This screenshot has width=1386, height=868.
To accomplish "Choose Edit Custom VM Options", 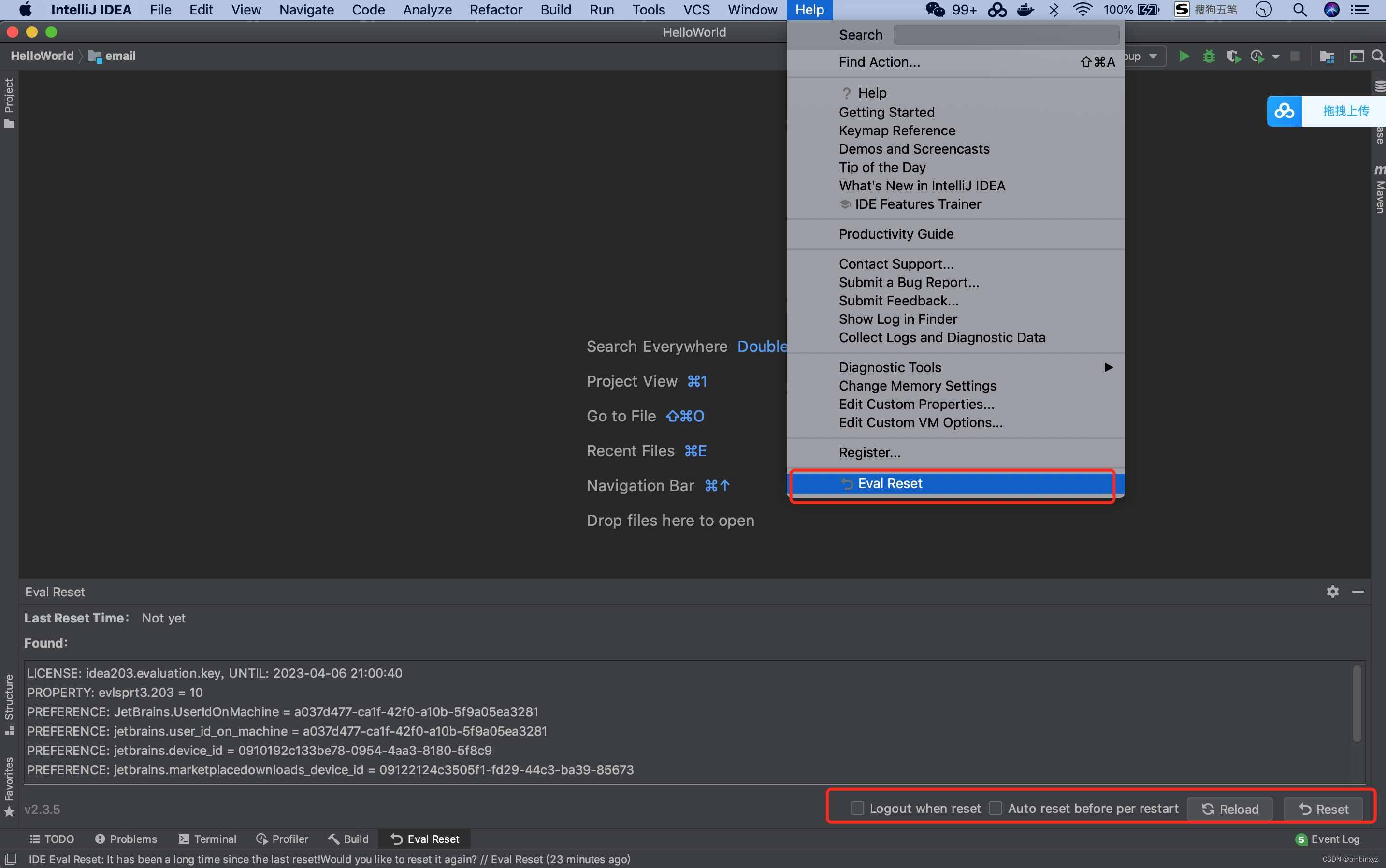I will [955, 422].
